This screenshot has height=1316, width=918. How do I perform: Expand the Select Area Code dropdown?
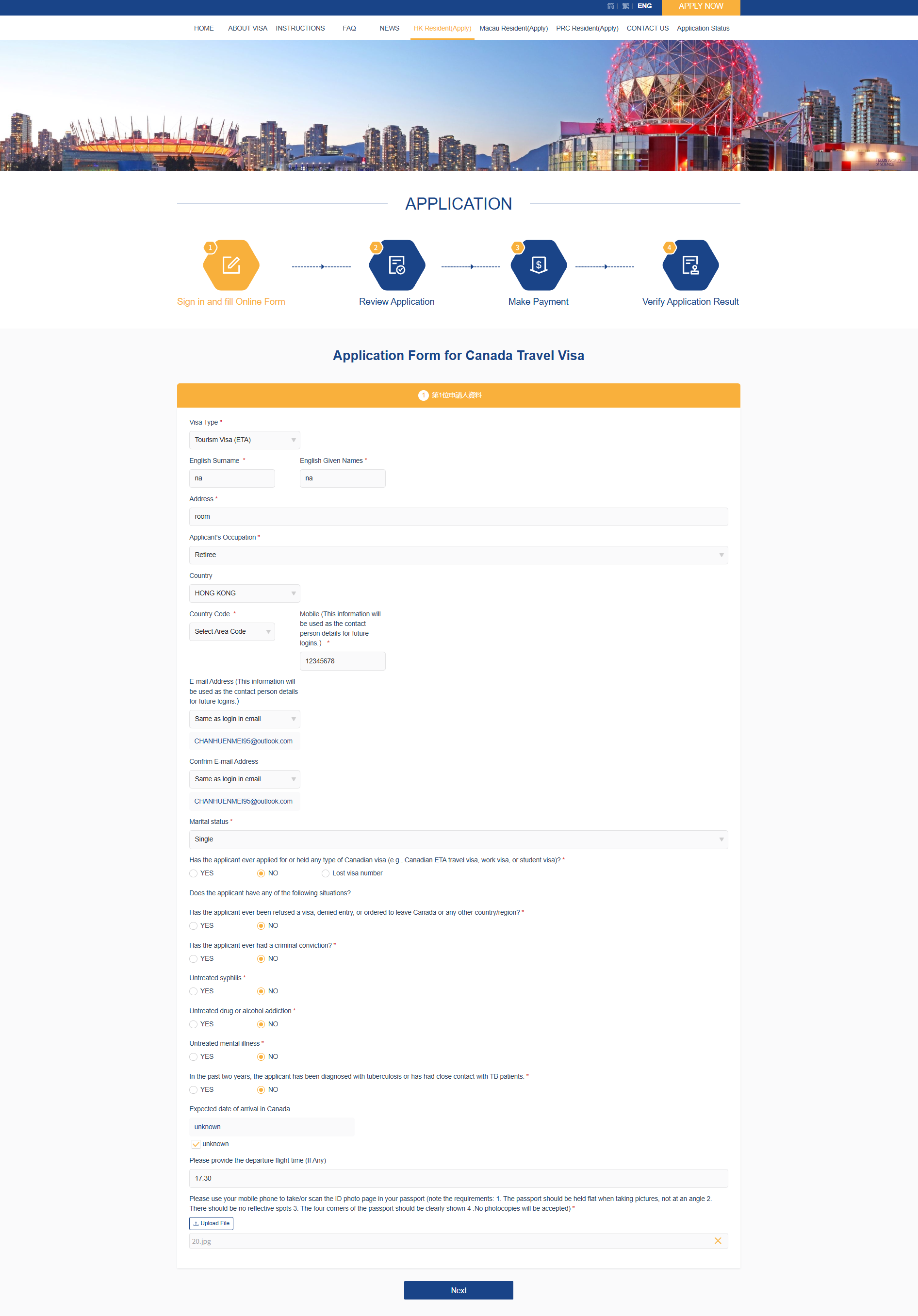coord(231,632)
